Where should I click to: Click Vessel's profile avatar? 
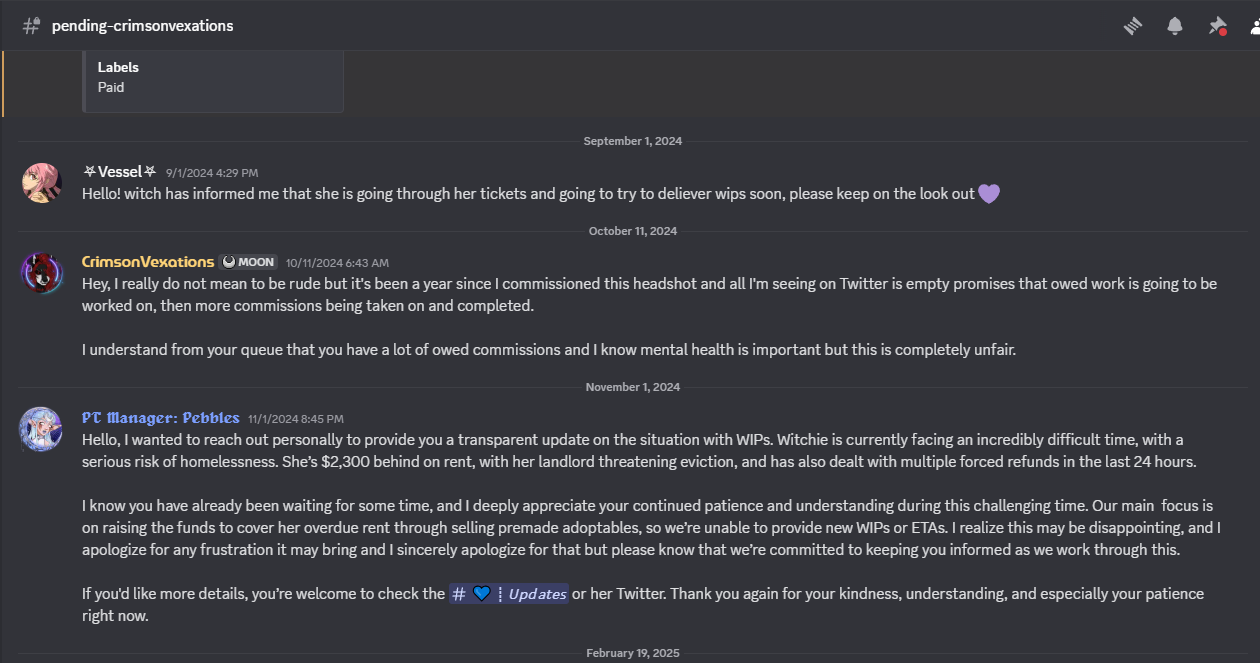pos(41,183)
